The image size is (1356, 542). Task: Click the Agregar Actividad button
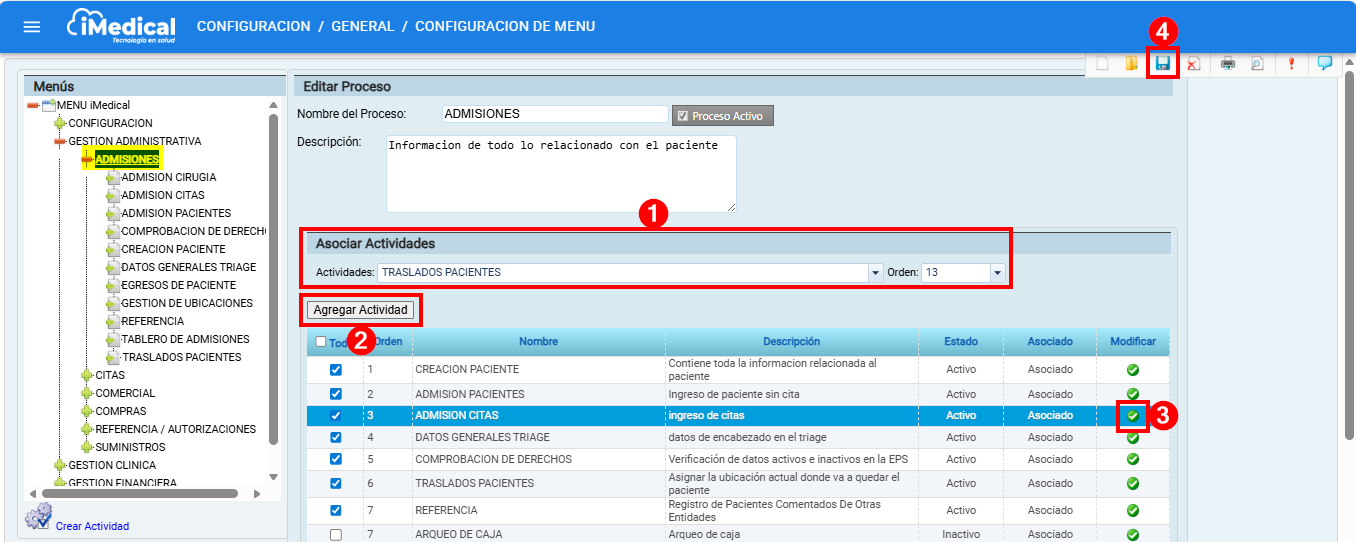361,310
